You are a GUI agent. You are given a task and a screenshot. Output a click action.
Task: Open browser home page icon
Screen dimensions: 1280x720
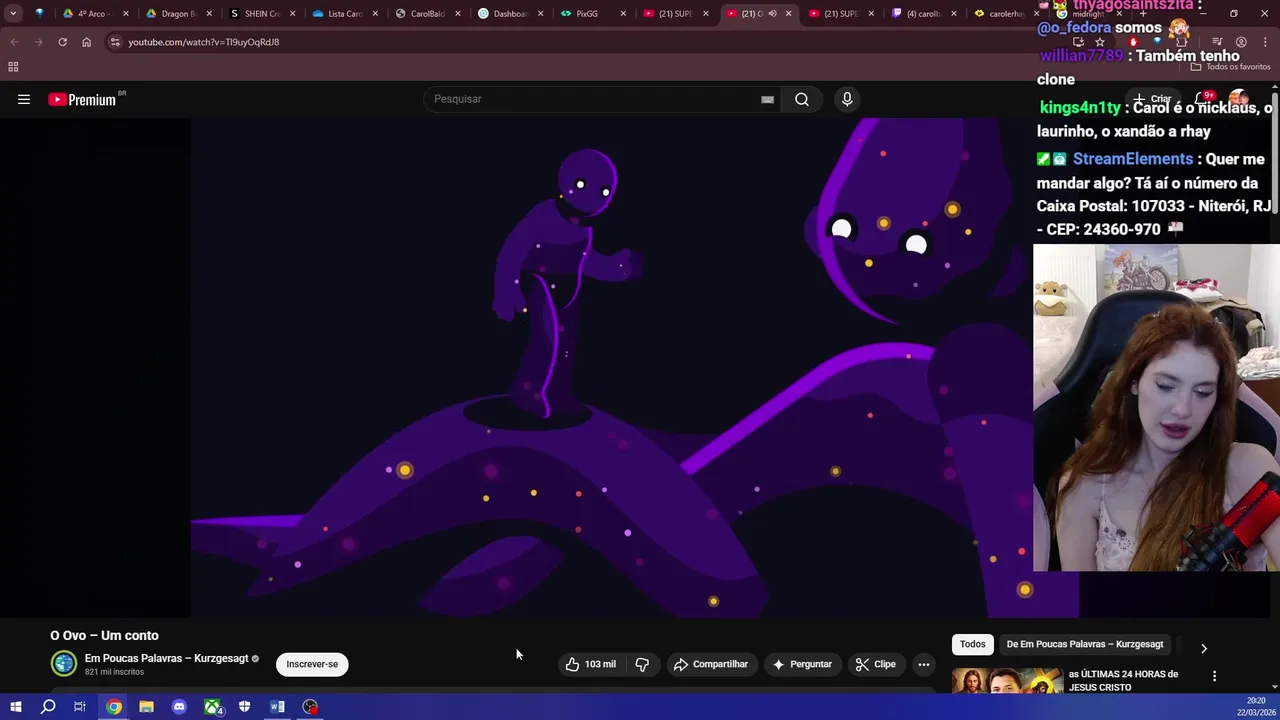86,42
